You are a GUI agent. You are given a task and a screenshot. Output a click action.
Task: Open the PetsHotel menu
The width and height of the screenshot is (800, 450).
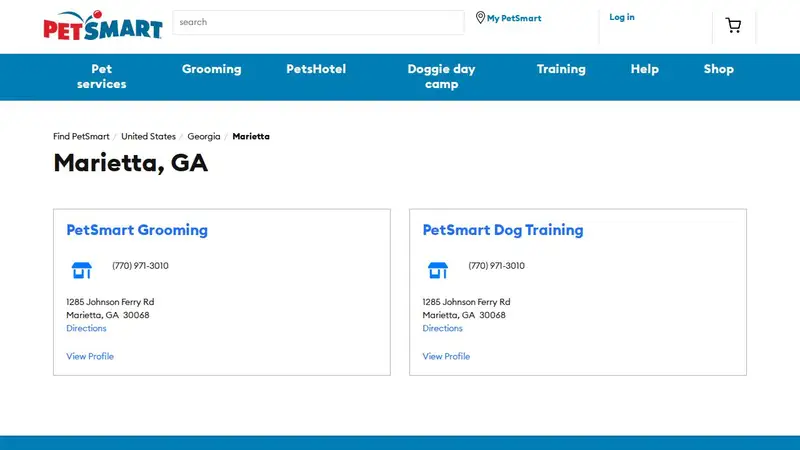[316, 69]
